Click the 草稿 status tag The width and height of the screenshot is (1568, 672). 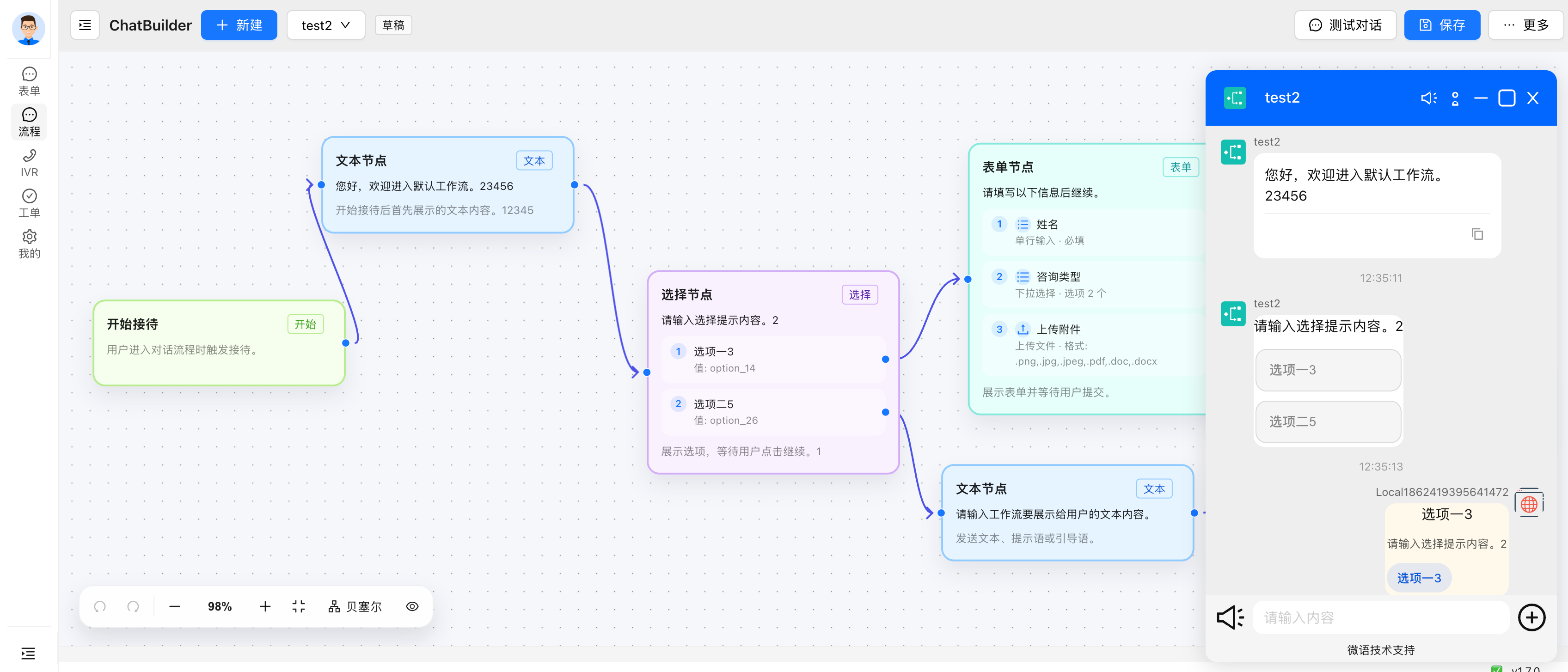pos(393,25)
